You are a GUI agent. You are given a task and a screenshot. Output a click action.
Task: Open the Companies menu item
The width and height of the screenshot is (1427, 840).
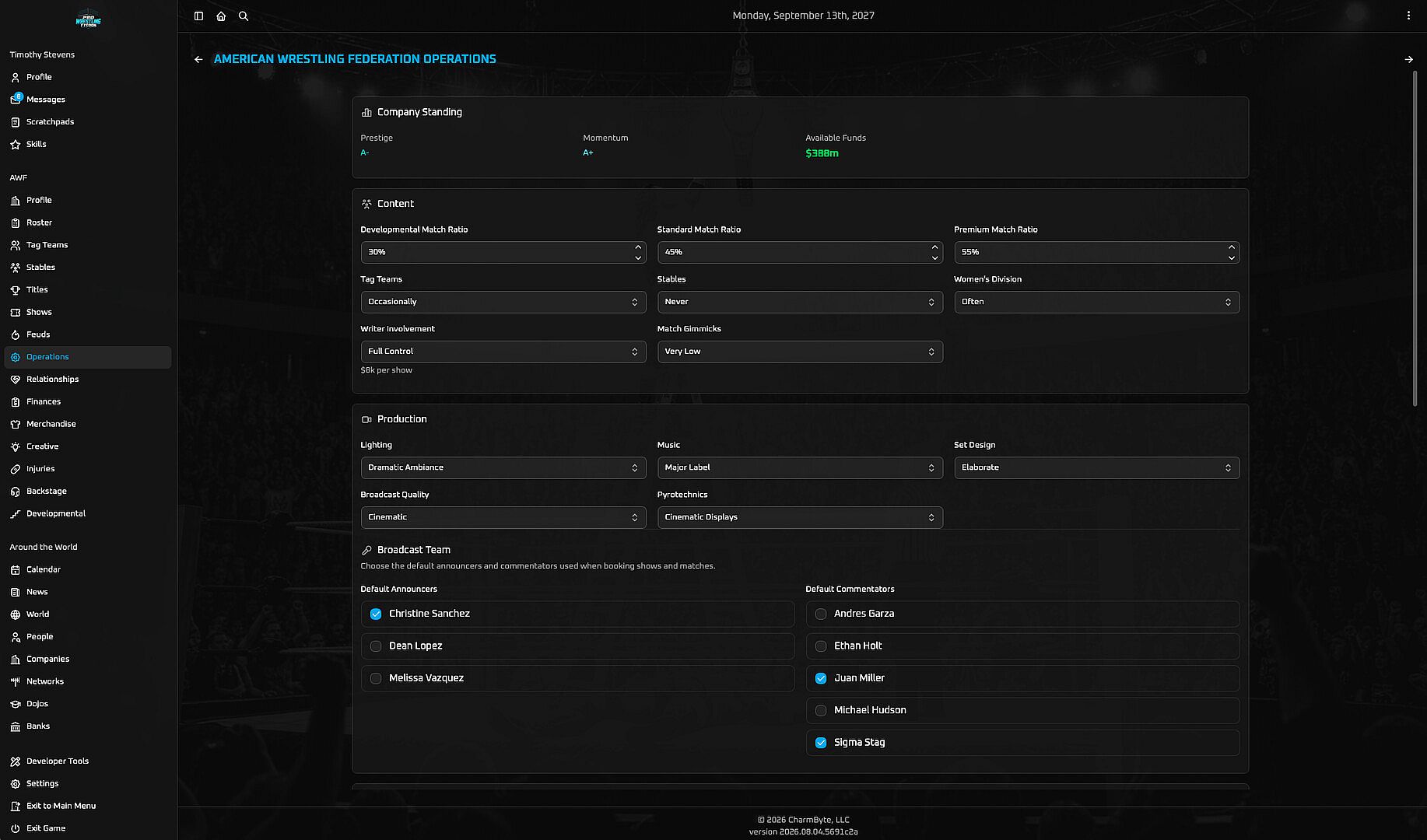tap(87, 660)
